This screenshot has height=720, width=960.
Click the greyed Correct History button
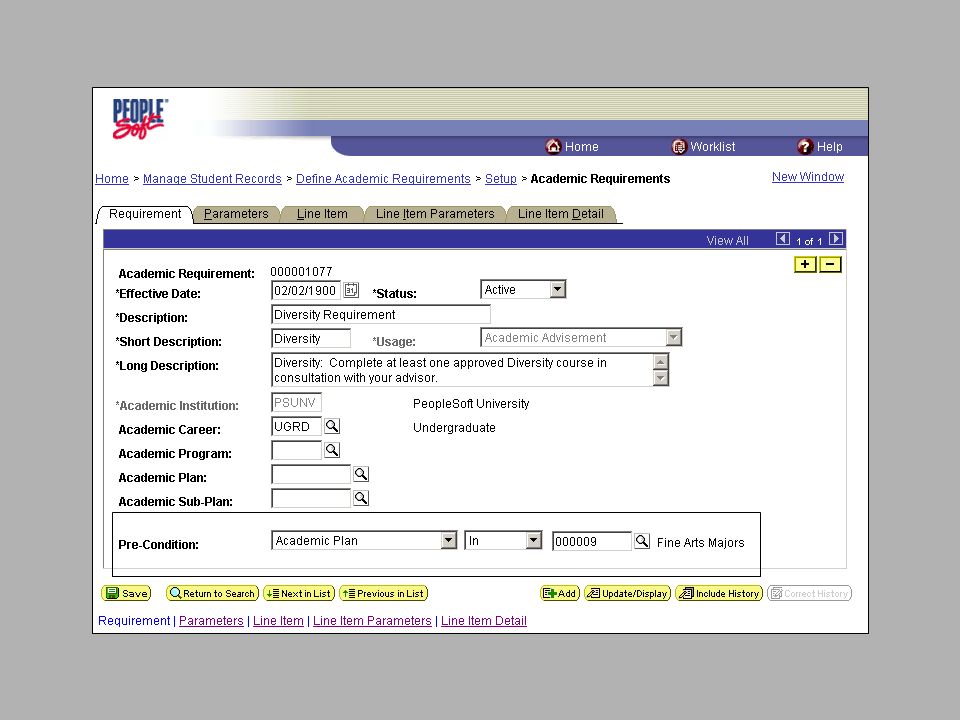point(809,593)
